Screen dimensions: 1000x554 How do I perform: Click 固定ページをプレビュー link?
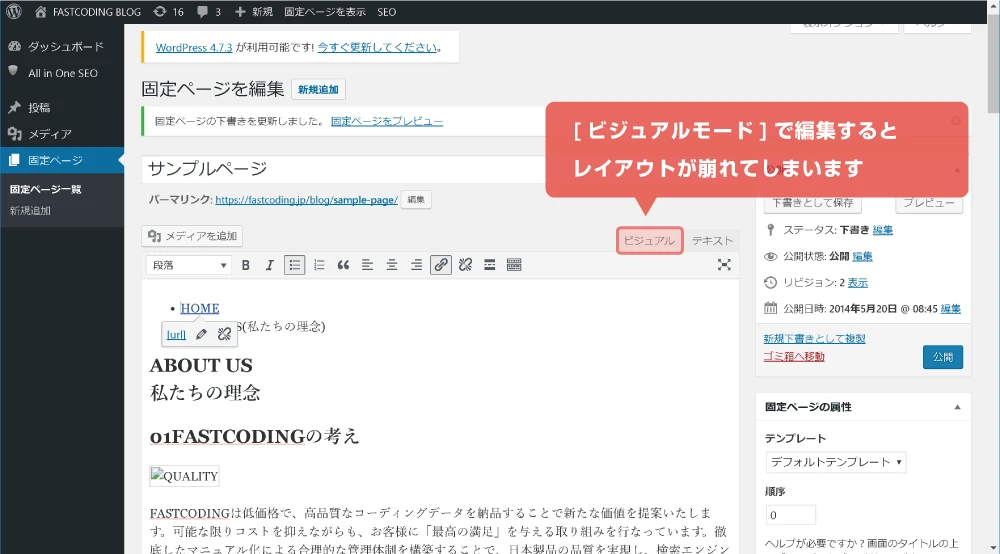[386, 121]
